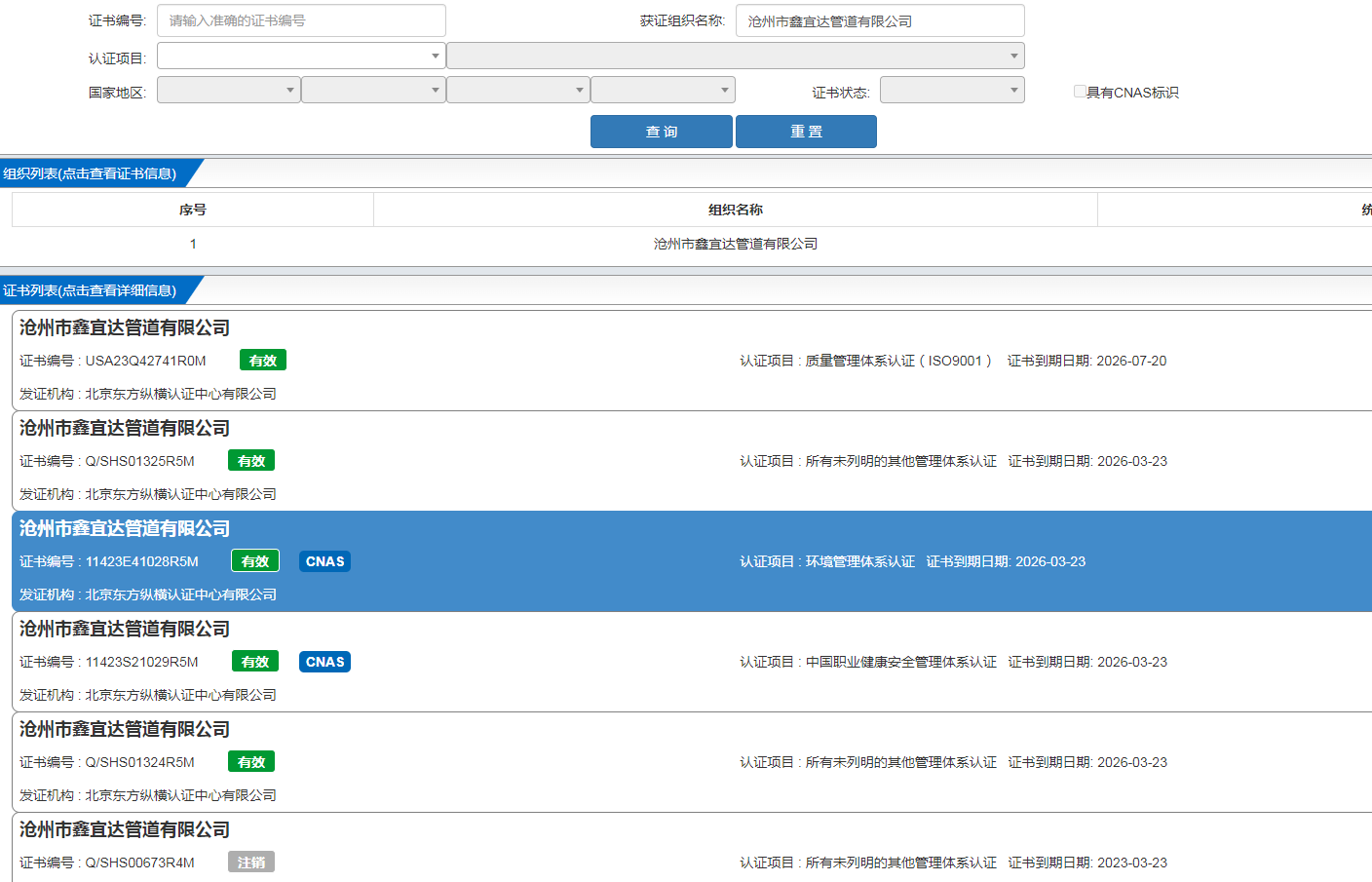1372x882 pixels.
Task: Open certificate card USA23Q42741R0M
Action: (x=692, y=361)
